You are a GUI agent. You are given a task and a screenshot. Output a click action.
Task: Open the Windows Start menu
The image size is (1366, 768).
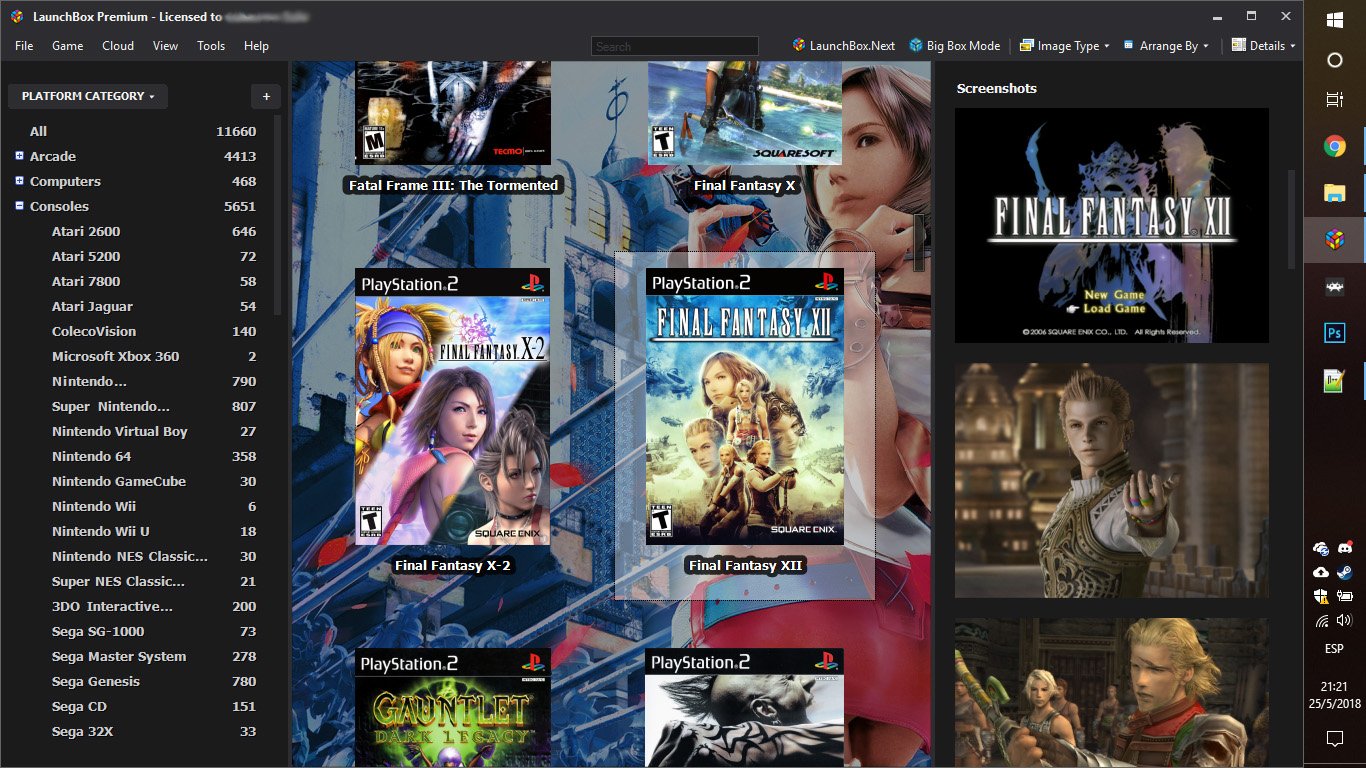(1334, 20)
